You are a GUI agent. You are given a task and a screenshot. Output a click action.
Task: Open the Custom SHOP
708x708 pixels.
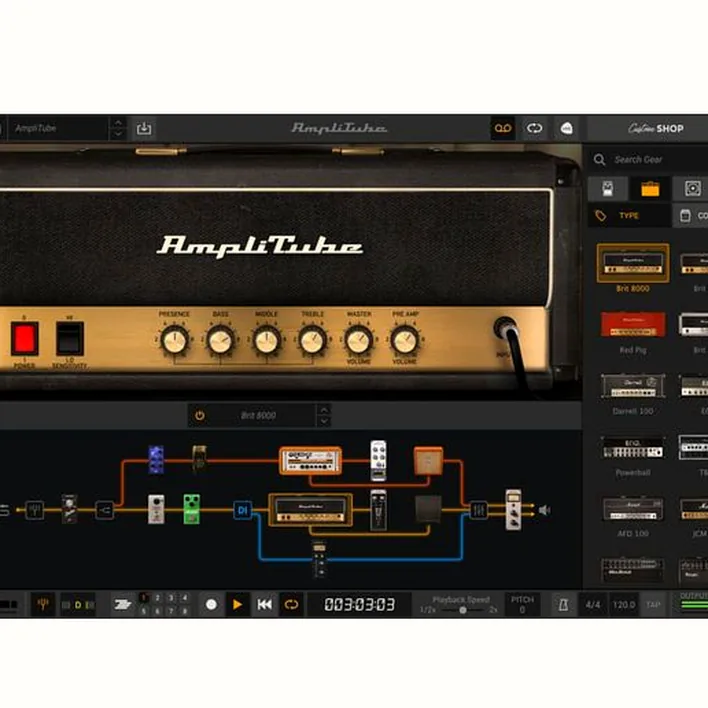[656, 128]
